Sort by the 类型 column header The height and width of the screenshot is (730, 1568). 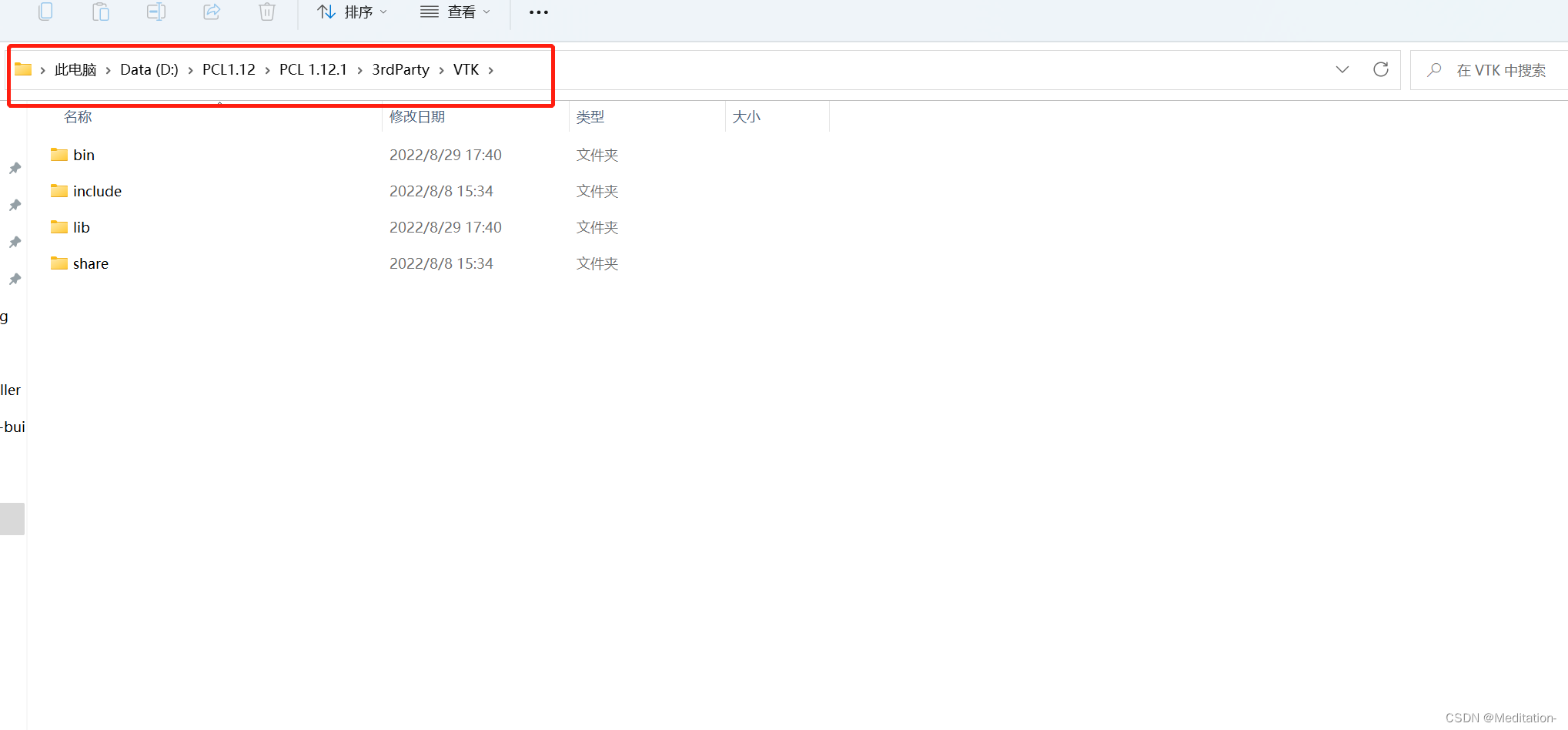[590, 116]
